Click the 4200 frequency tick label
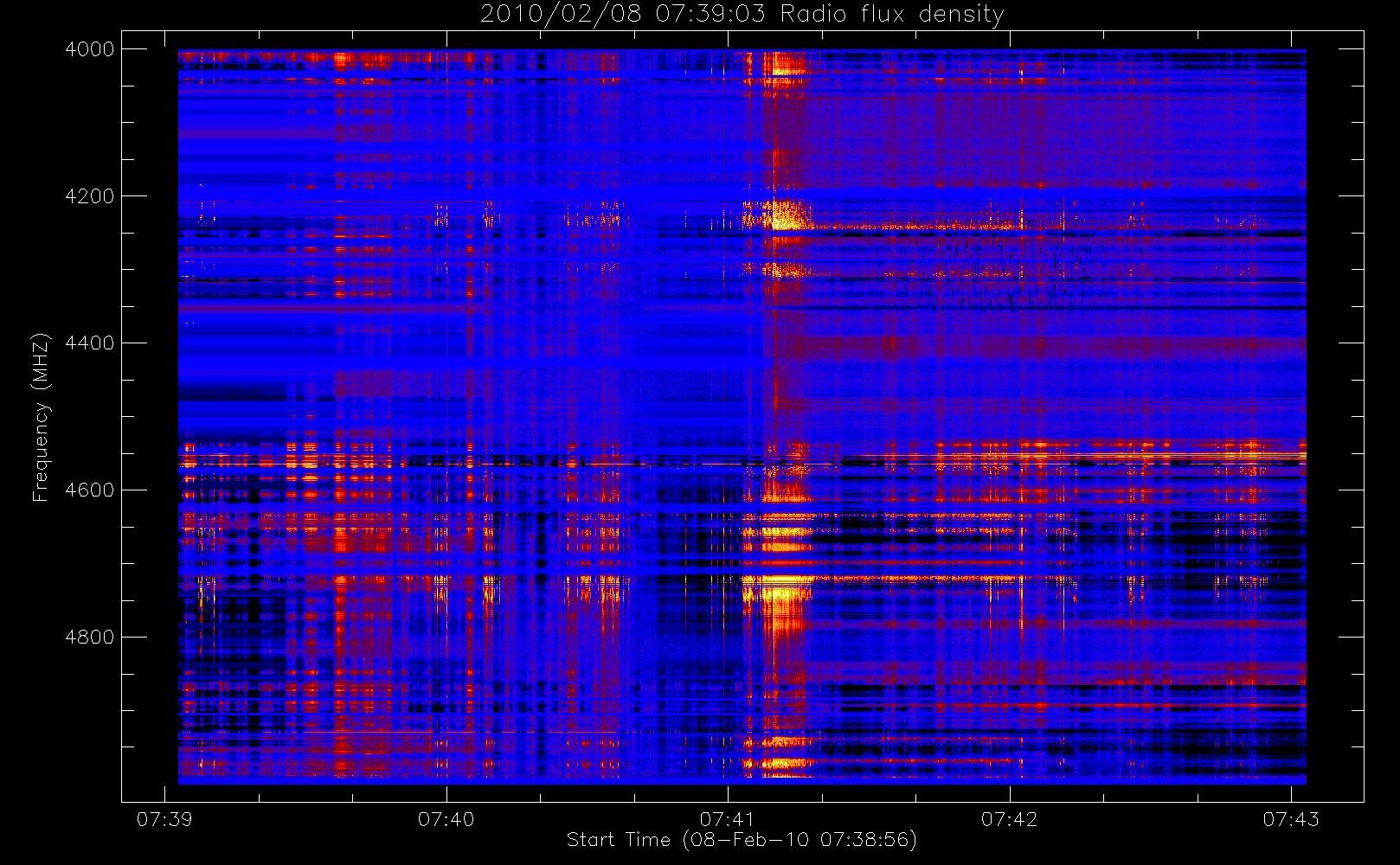This screenshot has height=865, width=1400. click(90, 196)
